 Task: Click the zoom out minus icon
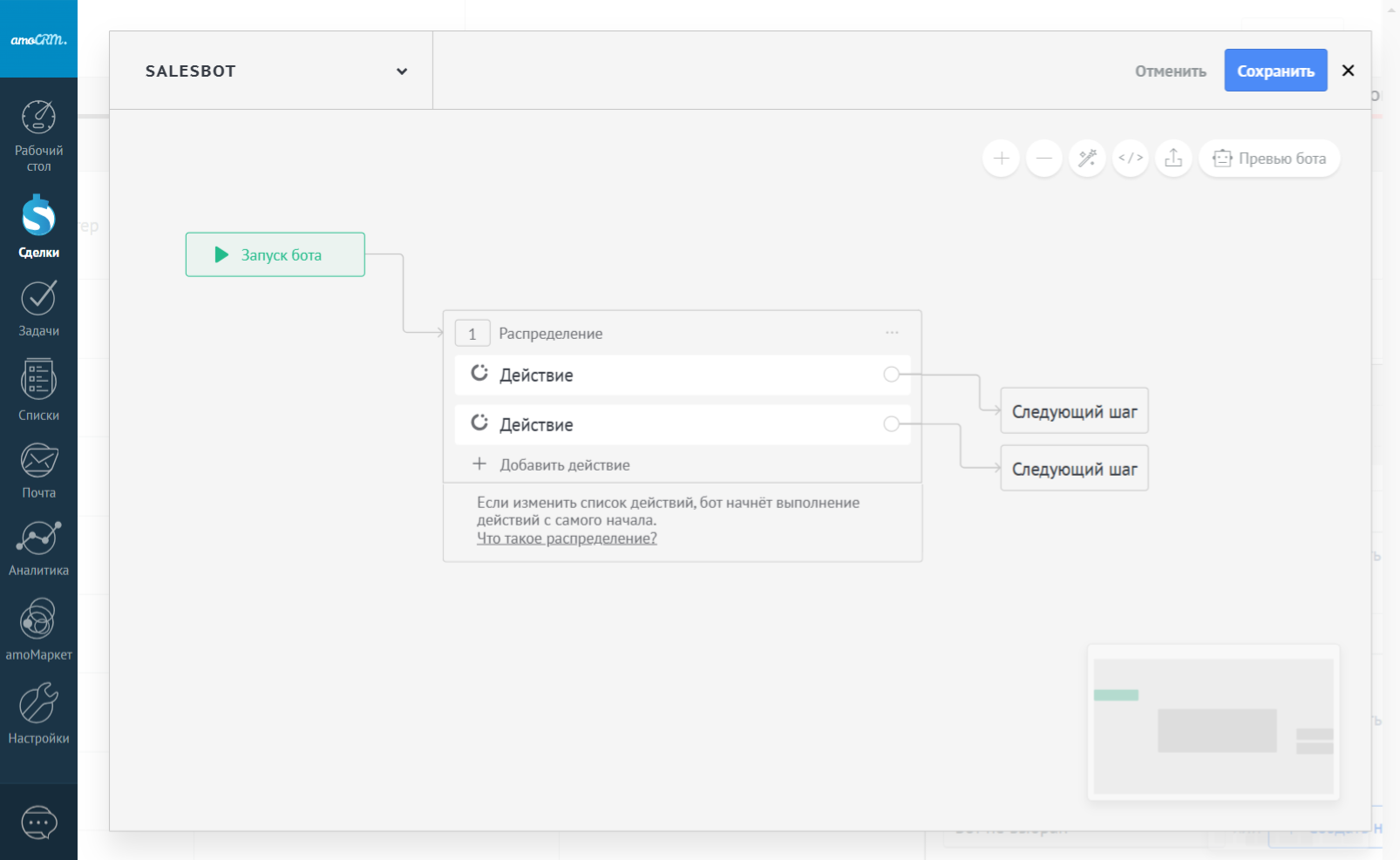coord(1043,159)
